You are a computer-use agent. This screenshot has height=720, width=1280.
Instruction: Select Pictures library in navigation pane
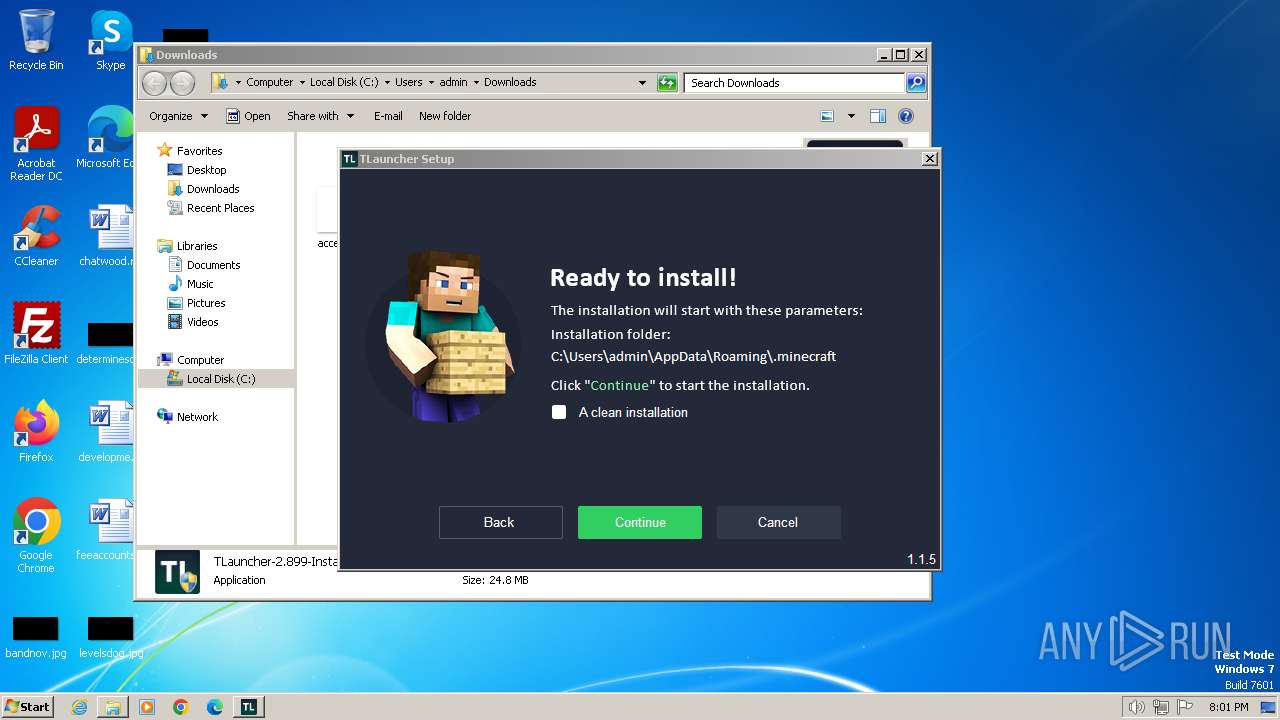(206, 303)
